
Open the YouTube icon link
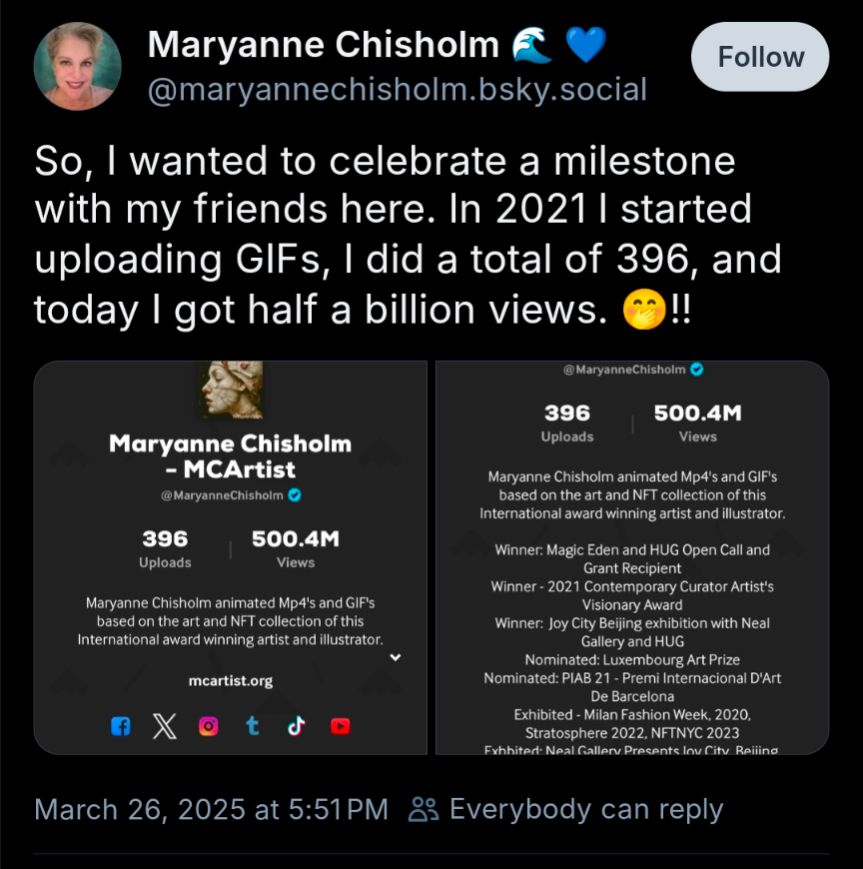click(340, 727)
